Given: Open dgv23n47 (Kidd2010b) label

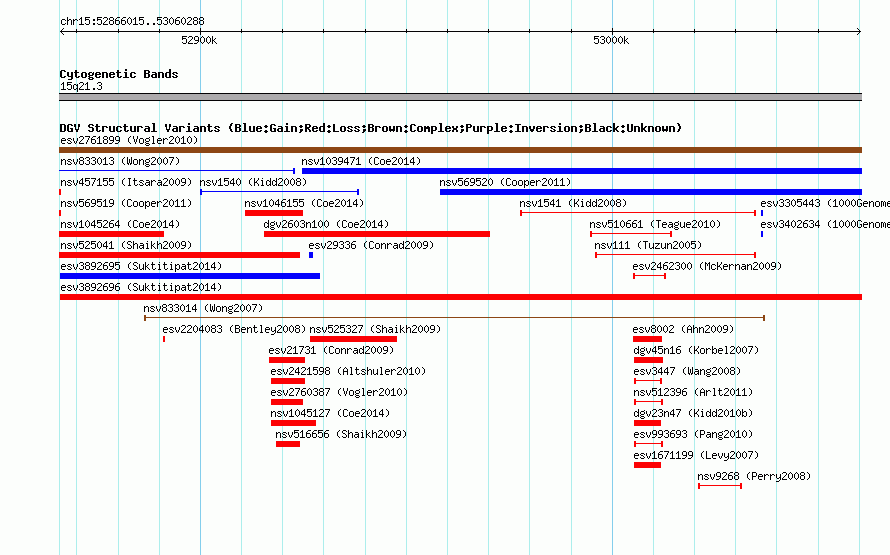Looking at the screenshot, I should [x=694, y=413].
